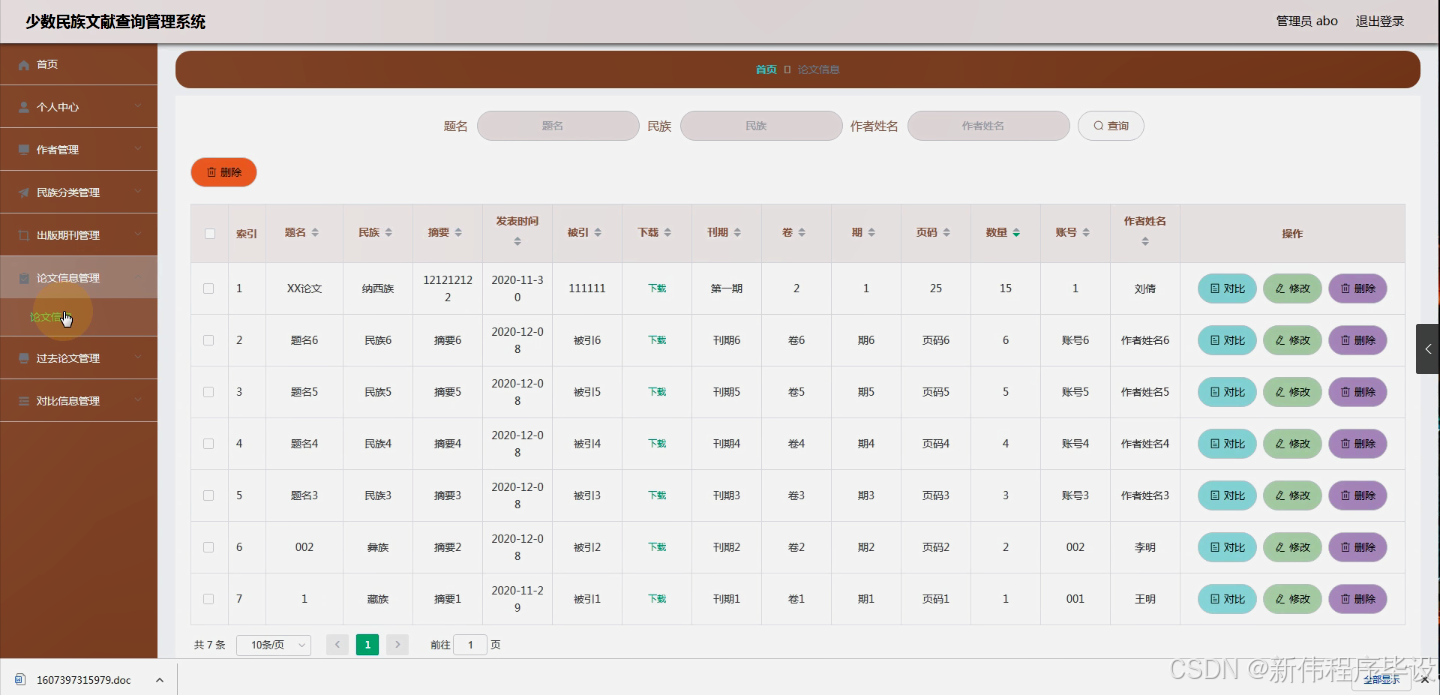Viewport: 1440px width, 695px height.
Task: Click 删除 button for 题名4 row
Action: point(1357,443)
